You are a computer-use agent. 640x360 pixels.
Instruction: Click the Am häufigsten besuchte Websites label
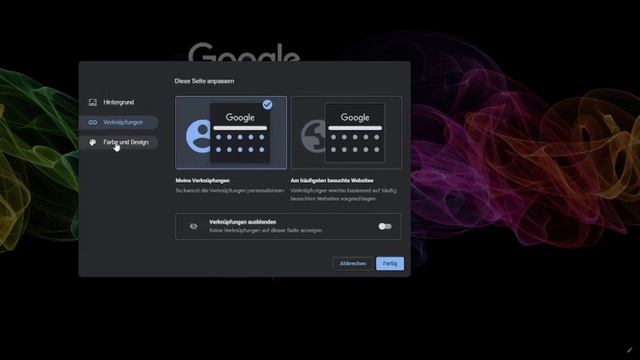point(332,180)
